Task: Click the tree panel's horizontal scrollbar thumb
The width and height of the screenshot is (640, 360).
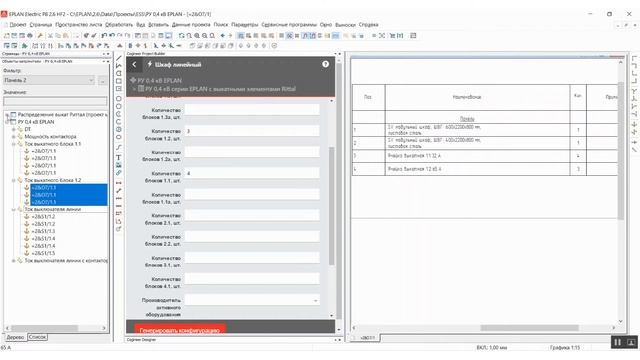Action: pyautogui.click(x=44, y=328)
